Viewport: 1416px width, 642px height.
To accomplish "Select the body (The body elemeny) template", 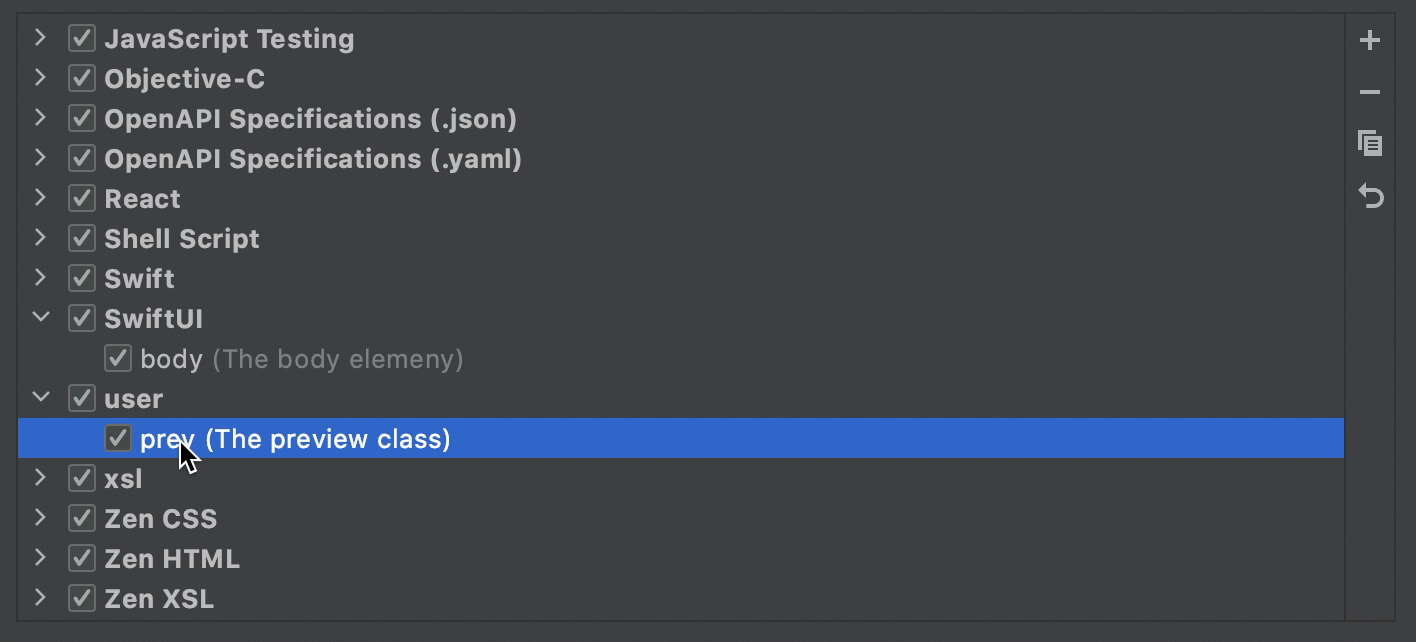I will pyautogui.click(x=302, y=359).
